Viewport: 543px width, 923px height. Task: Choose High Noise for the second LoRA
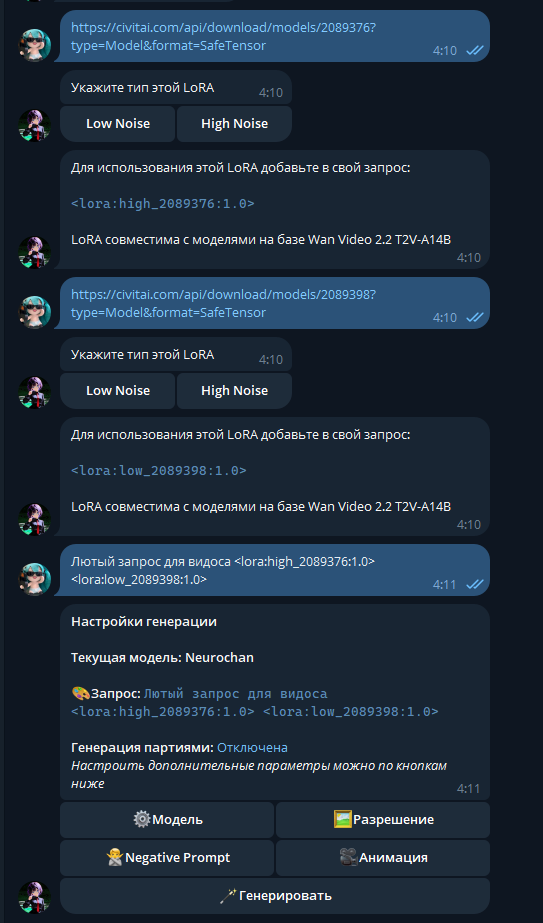[234, 390]
